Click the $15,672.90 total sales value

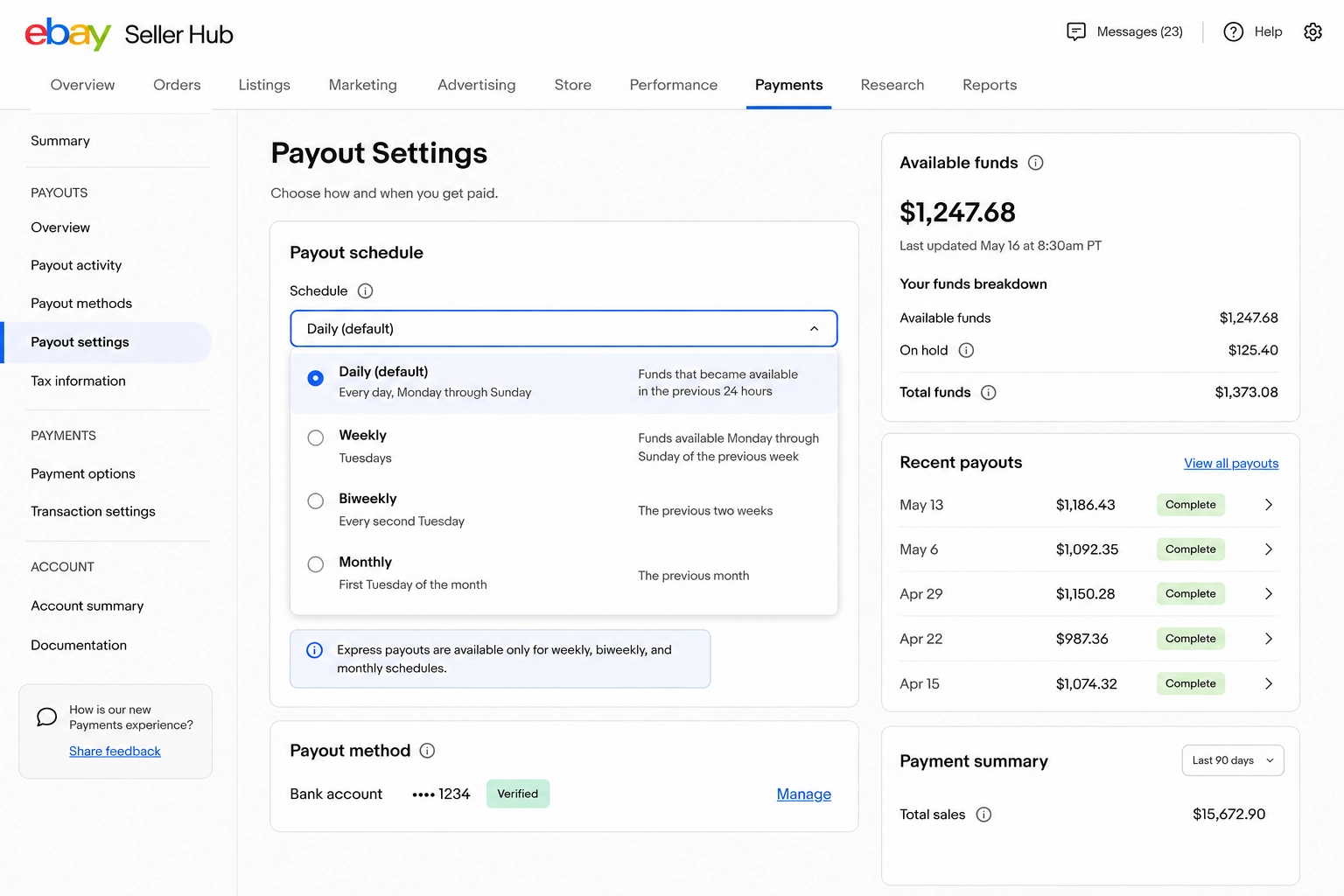pyautogui.click(x=1229, y=815)
